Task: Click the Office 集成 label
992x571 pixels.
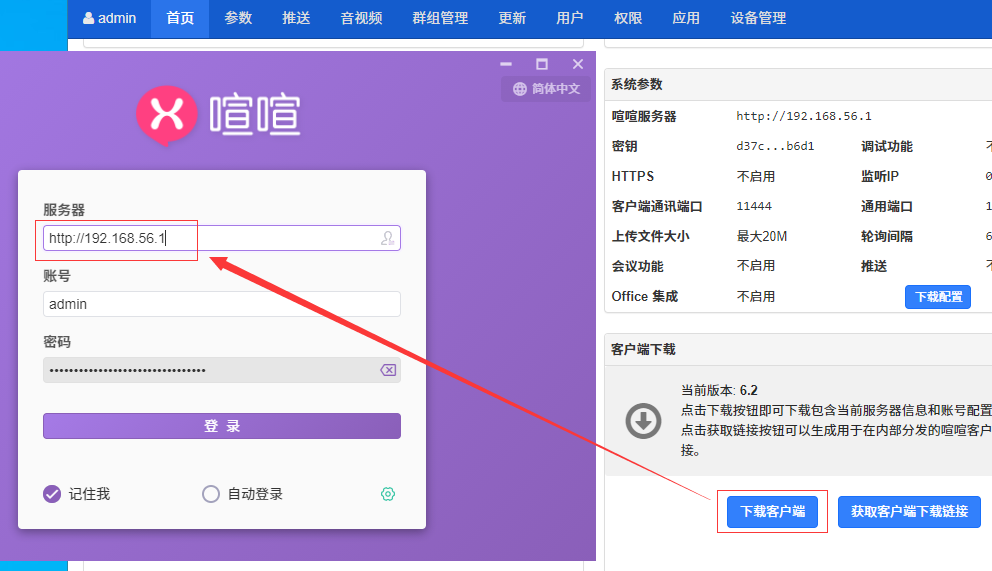Action: (645, 297)
